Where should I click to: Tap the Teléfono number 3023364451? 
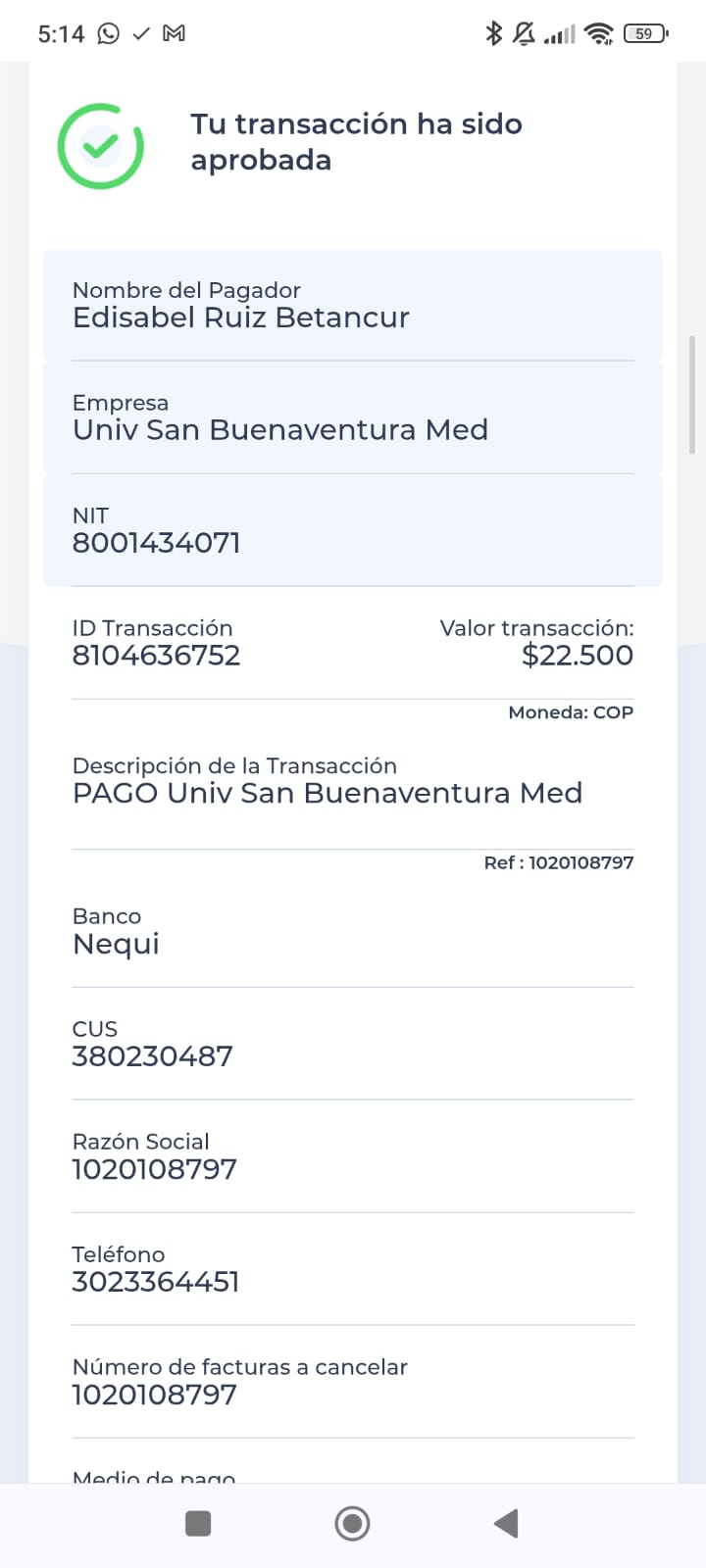[x=155, y=1282]
